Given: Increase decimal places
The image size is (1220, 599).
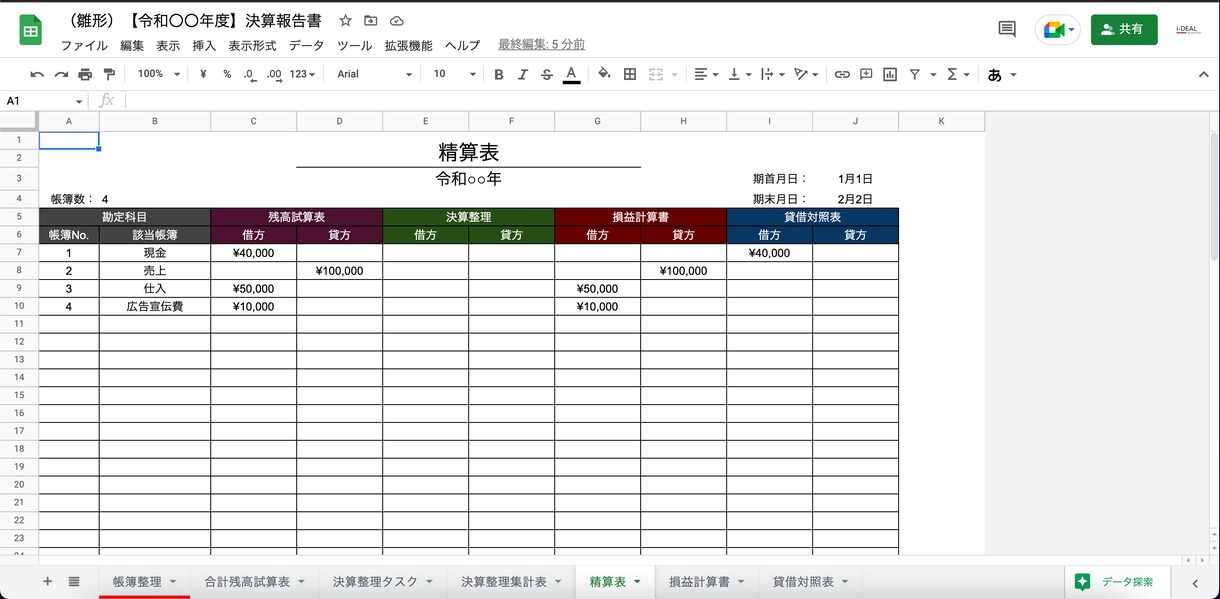Looking at the screenshot, I should point(273,74).
